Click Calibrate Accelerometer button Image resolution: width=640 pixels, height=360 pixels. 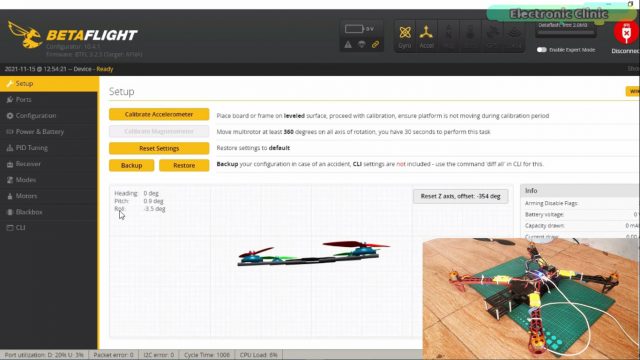159,114
